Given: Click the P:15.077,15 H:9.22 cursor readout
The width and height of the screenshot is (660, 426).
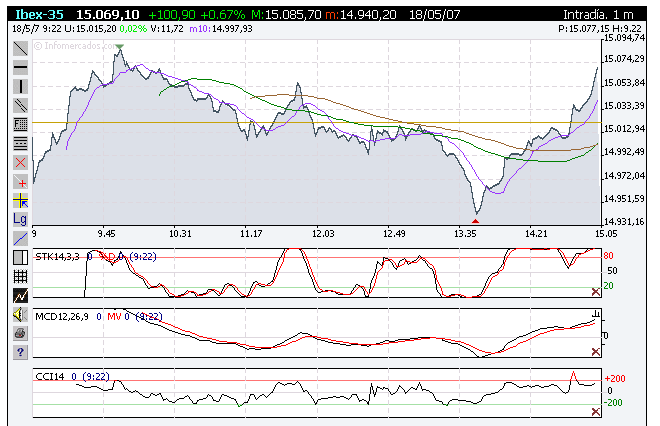Looking at the screenshot, I should tap(600, 29).
